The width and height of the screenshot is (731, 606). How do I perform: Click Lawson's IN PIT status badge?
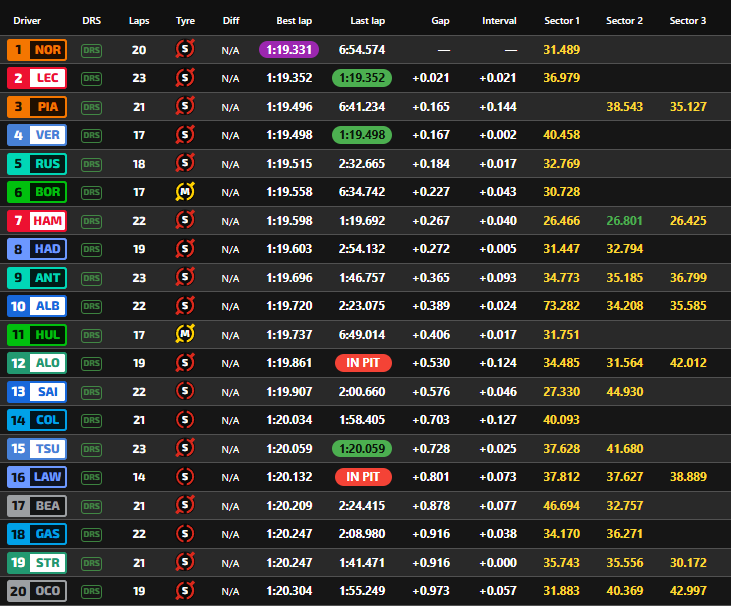click(x=363, y=477)
